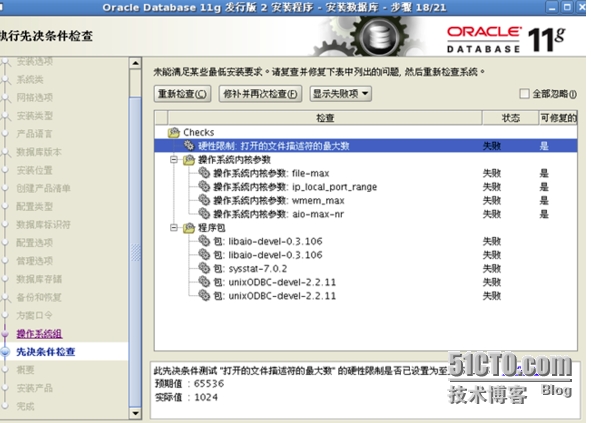Click the 安装产品 step in sidebar
The width and height of the screenshot is (591, 423).
point(34,388)
